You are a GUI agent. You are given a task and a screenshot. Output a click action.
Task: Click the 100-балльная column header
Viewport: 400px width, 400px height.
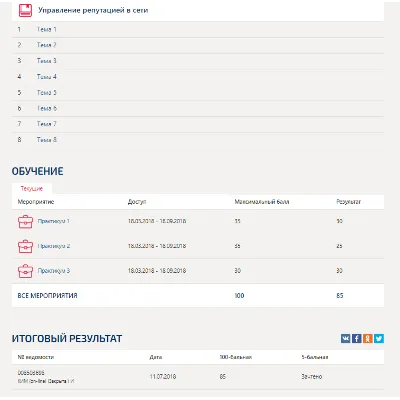point(236,357)
